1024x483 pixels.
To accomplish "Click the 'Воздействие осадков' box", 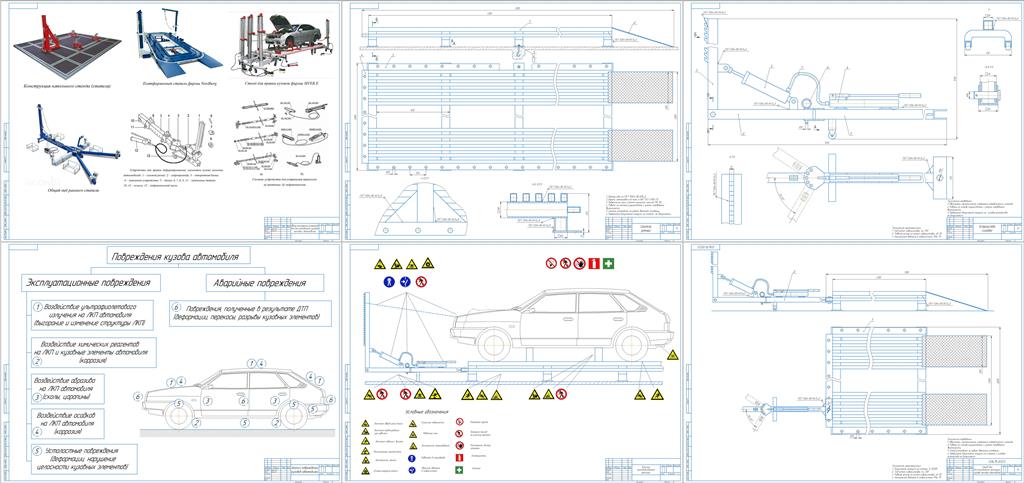I will [x=68, y=424].
